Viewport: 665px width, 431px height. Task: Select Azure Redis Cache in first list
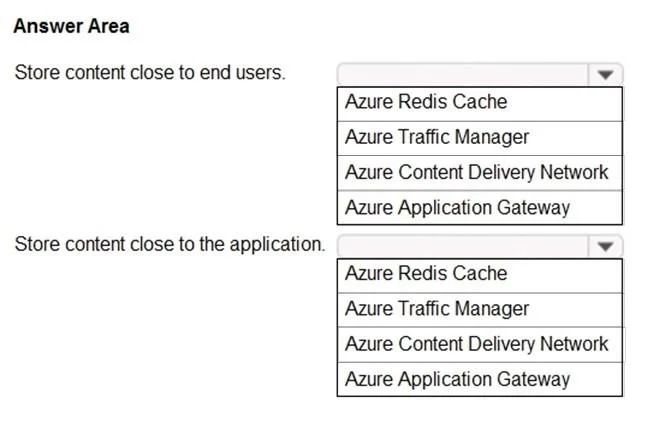480,104
